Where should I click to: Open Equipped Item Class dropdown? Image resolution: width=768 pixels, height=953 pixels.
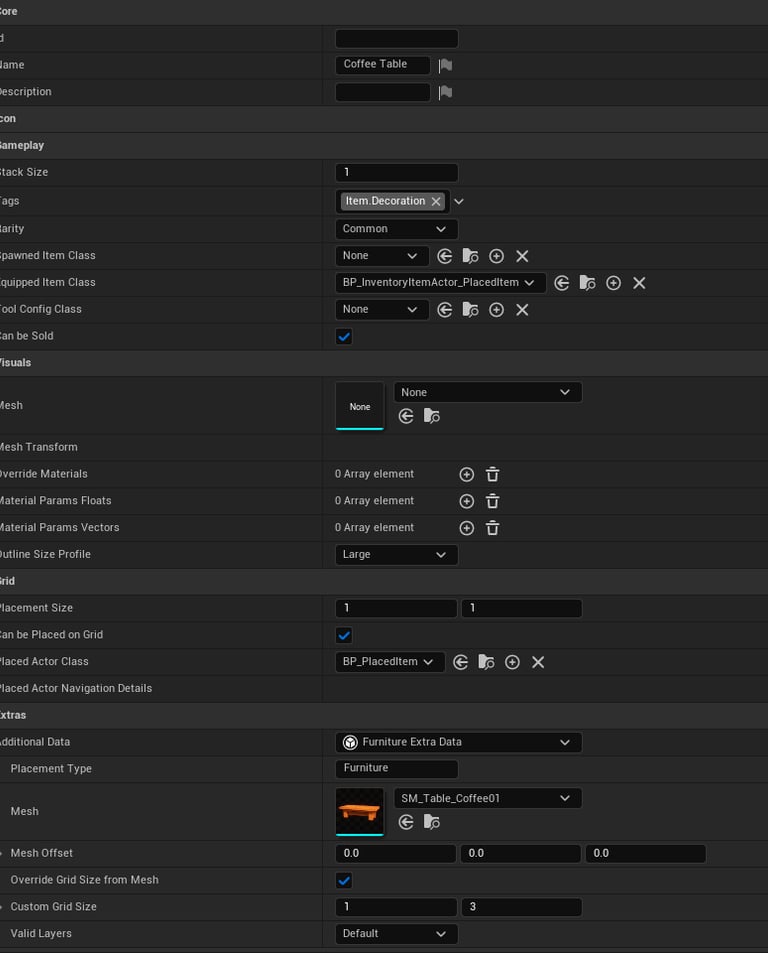tap(440, 283)
